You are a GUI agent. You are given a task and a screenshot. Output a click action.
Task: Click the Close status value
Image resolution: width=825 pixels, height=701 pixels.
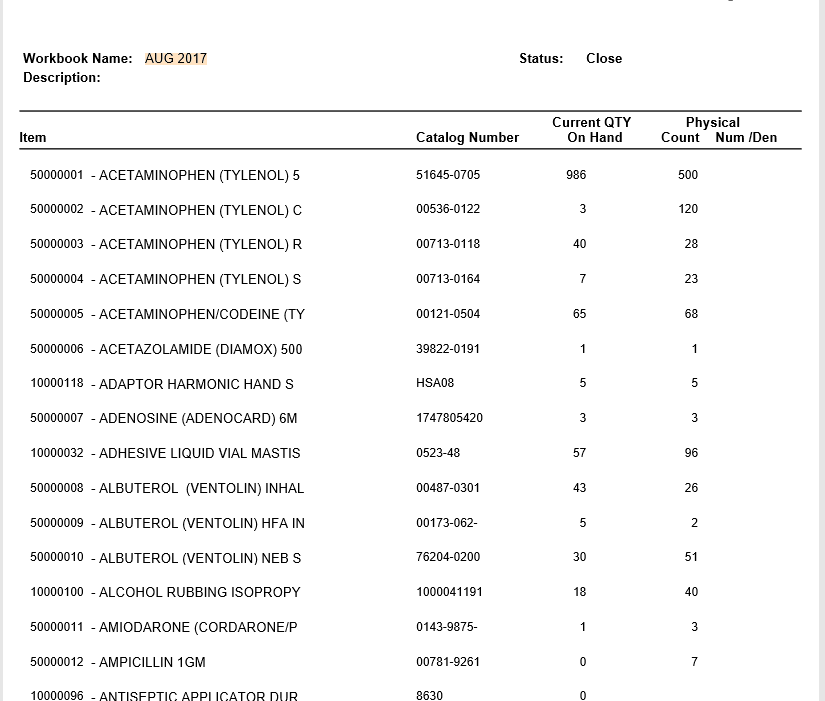tap(604, 59)
